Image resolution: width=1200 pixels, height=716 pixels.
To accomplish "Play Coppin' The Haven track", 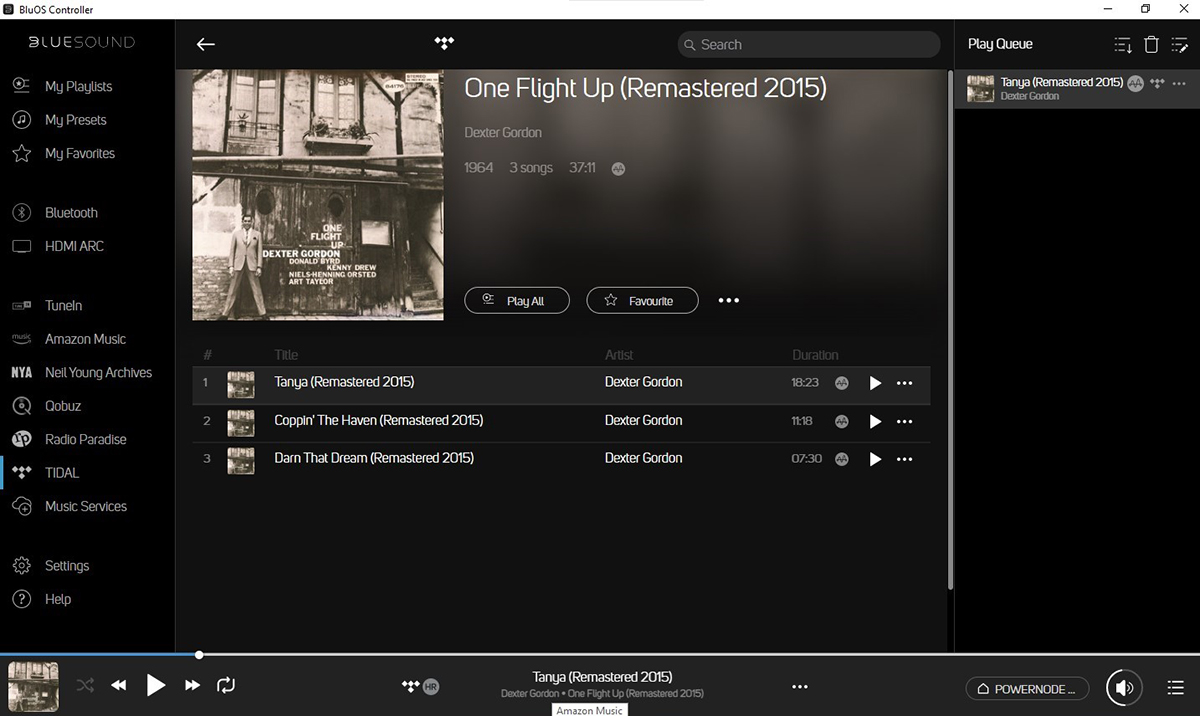I will point(875,421).
